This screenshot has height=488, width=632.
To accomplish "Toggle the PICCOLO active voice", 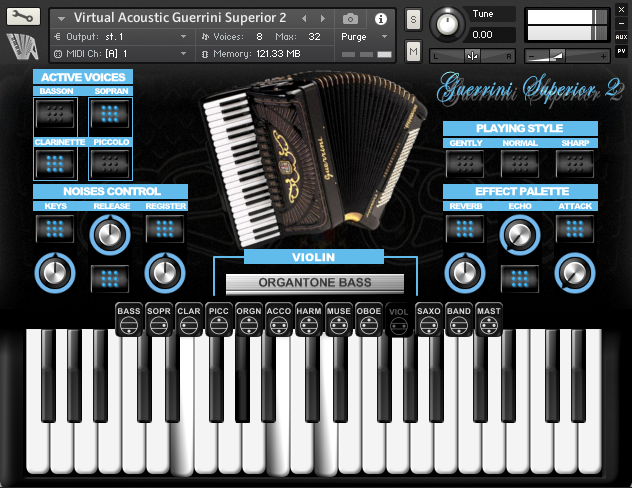I will [x=110, y=164].
